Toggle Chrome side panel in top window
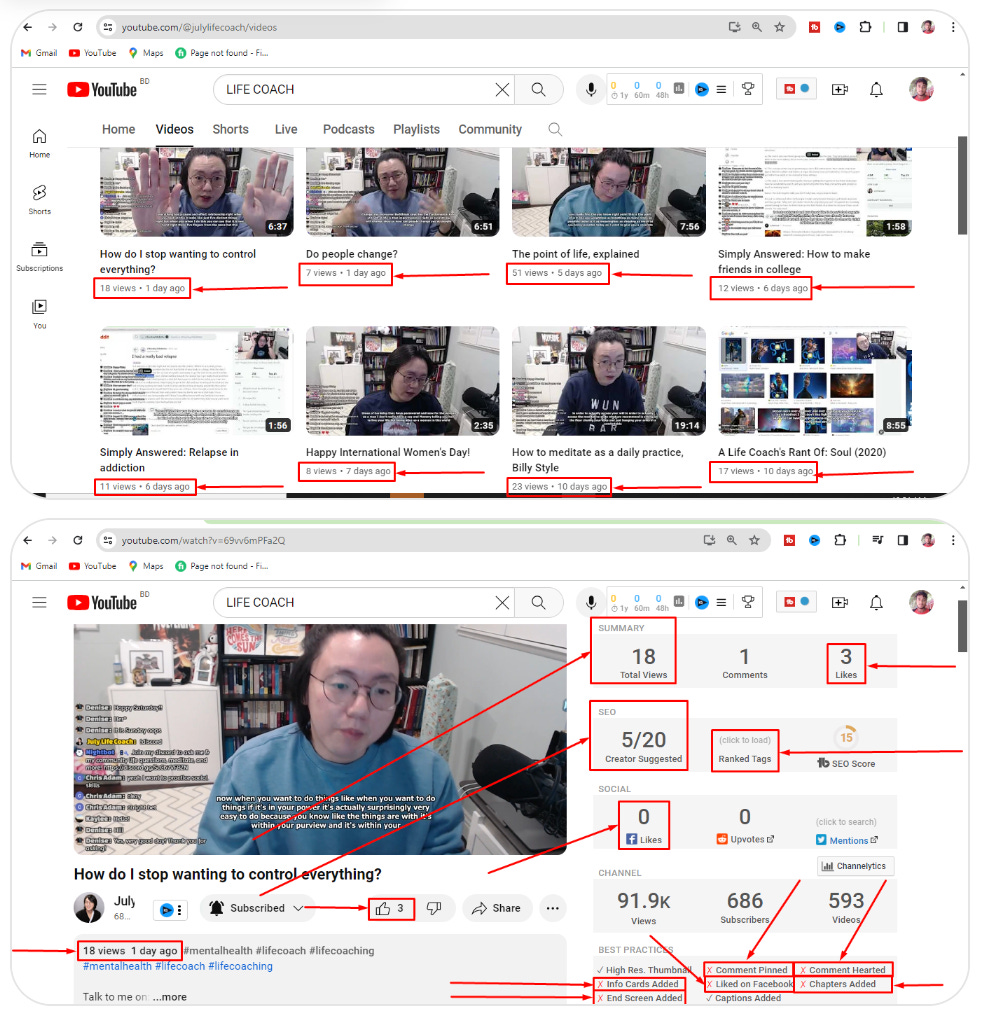This screenshot has width=984, height=1020. pyautogui.click(x=903, y=27)
